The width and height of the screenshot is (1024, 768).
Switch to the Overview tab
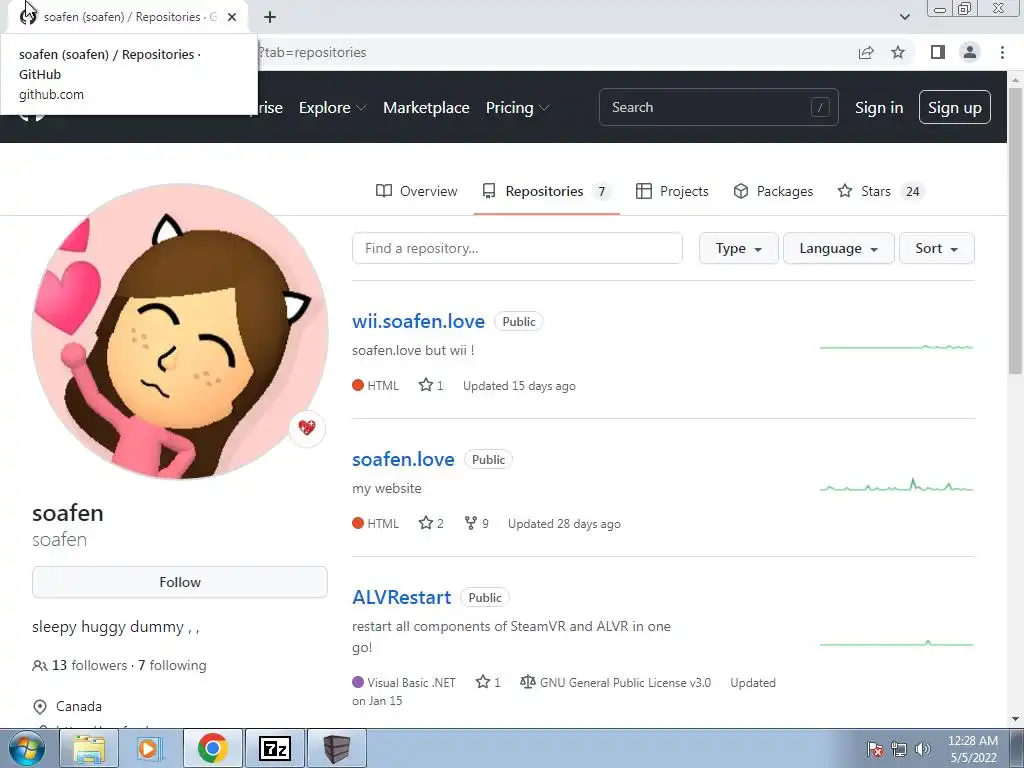tap(417, 191)
